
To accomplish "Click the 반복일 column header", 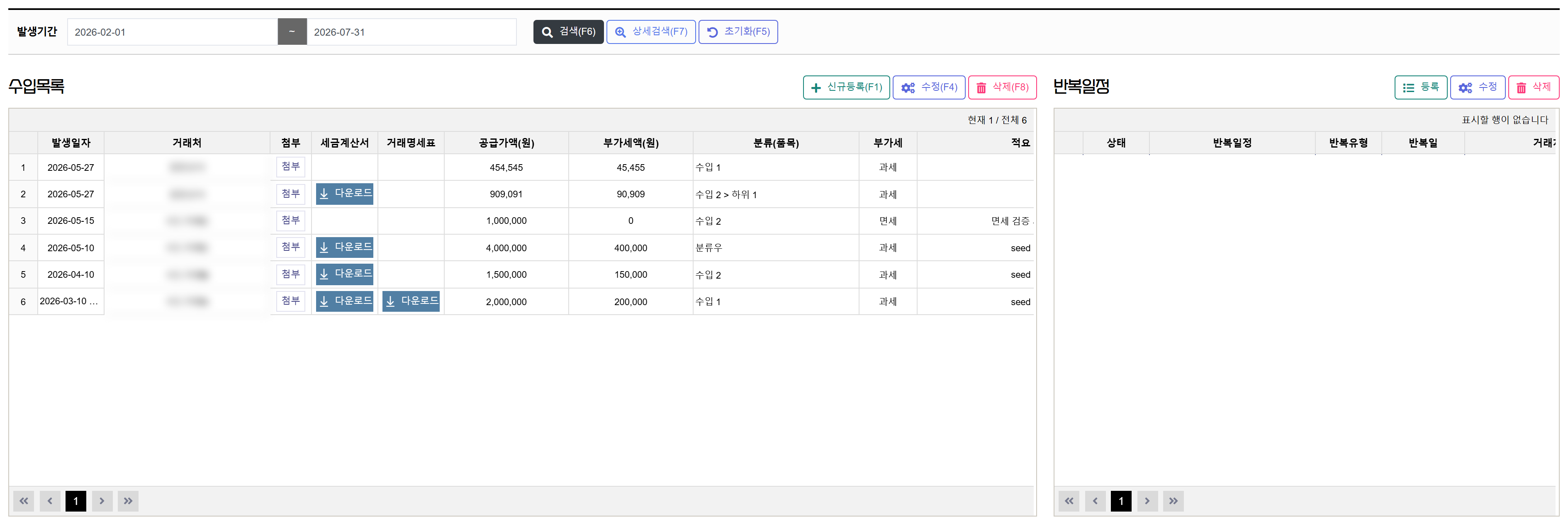I will click(1423, 143).
